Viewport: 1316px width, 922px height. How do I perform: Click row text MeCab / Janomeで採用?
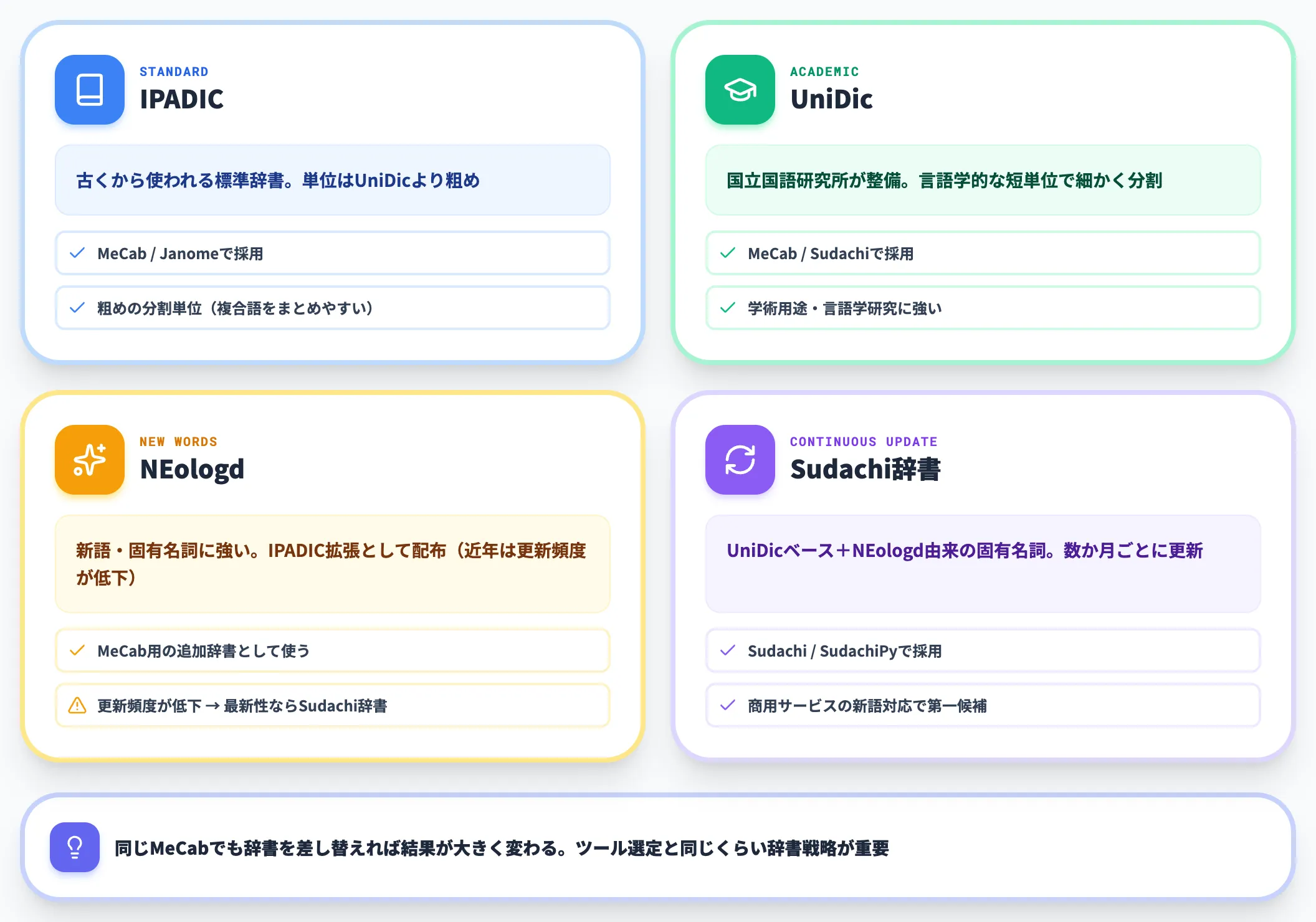pos(180,254)
